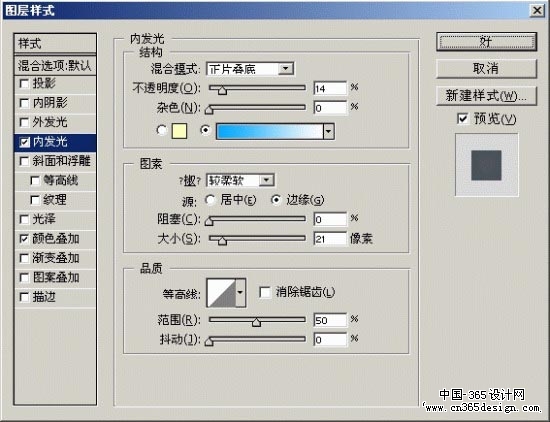550x422 pixels.
Task: Expand the gradient dropdown arrow
Action: pos(328,131)
